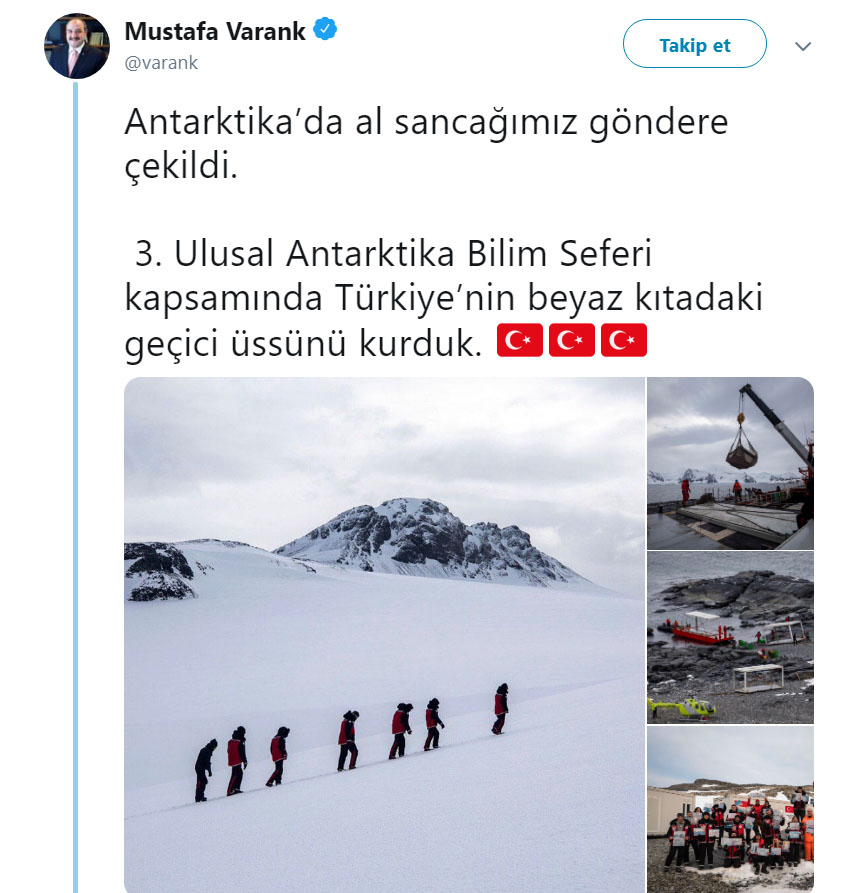Open the group photo with flags
Screen dimensions: 861x893
pos(731,809)
